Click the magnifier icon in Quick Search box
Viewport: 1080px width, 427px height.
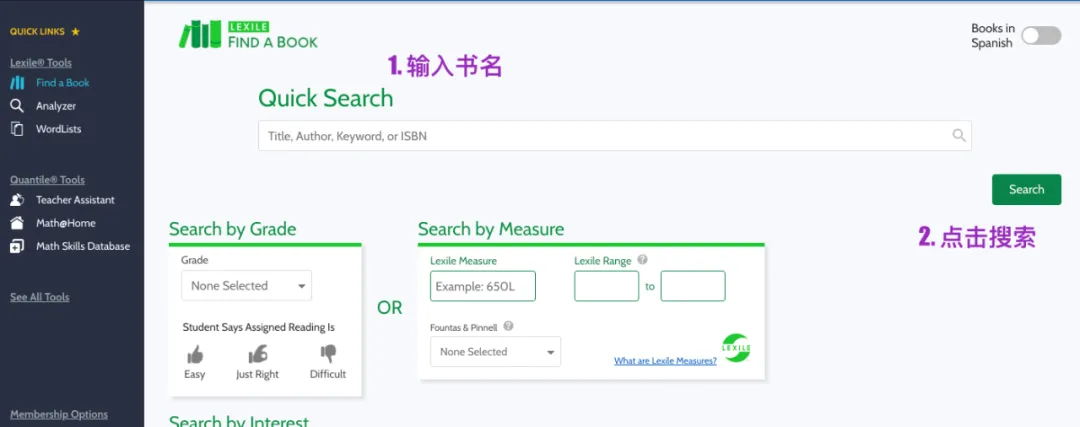(x=959, y=136)
